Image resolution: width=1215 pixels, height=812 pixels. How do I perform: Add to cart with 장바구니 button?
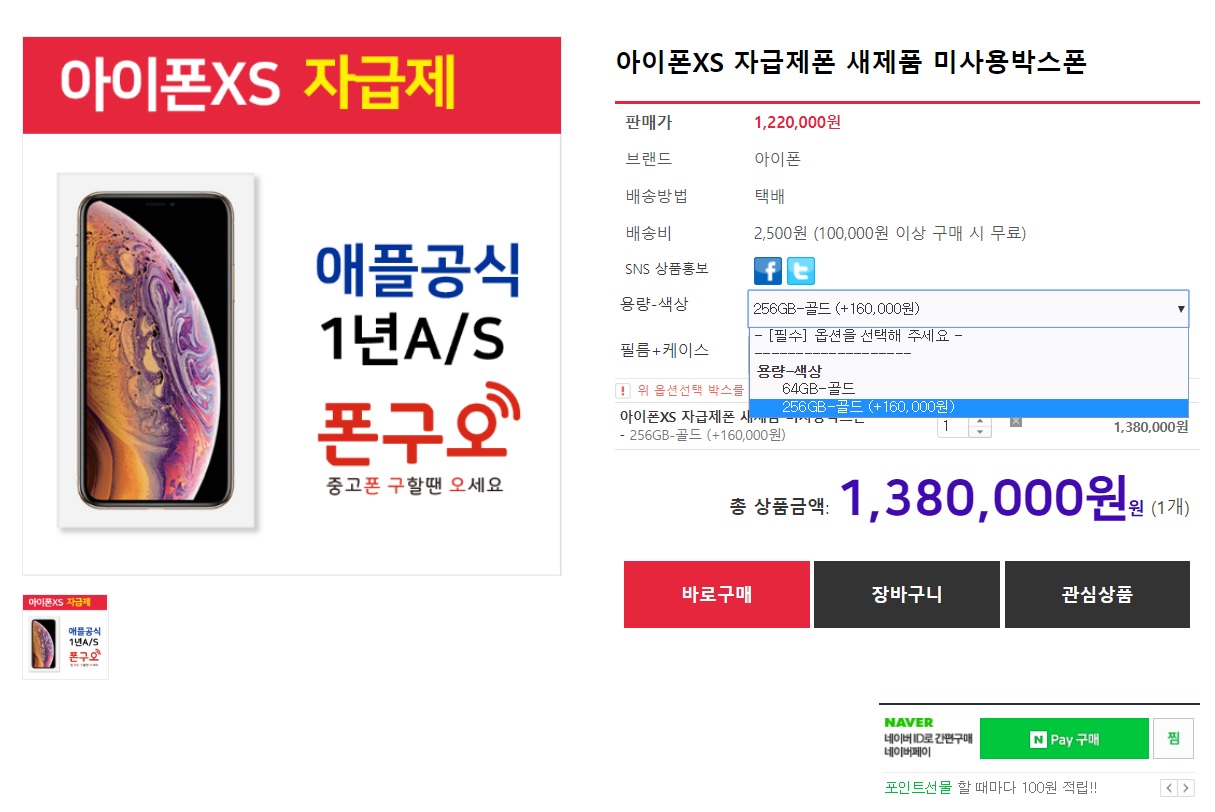tap(907, 595)
